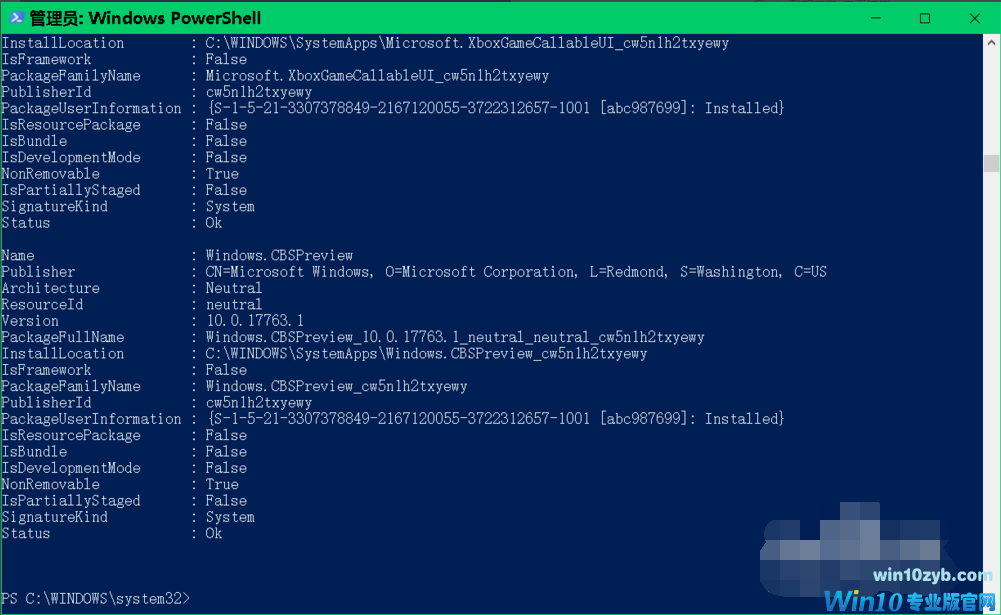Click the PowerShell icon in title bar
Viewport: 1001px width, 615px height.
(x=15, y=18)
